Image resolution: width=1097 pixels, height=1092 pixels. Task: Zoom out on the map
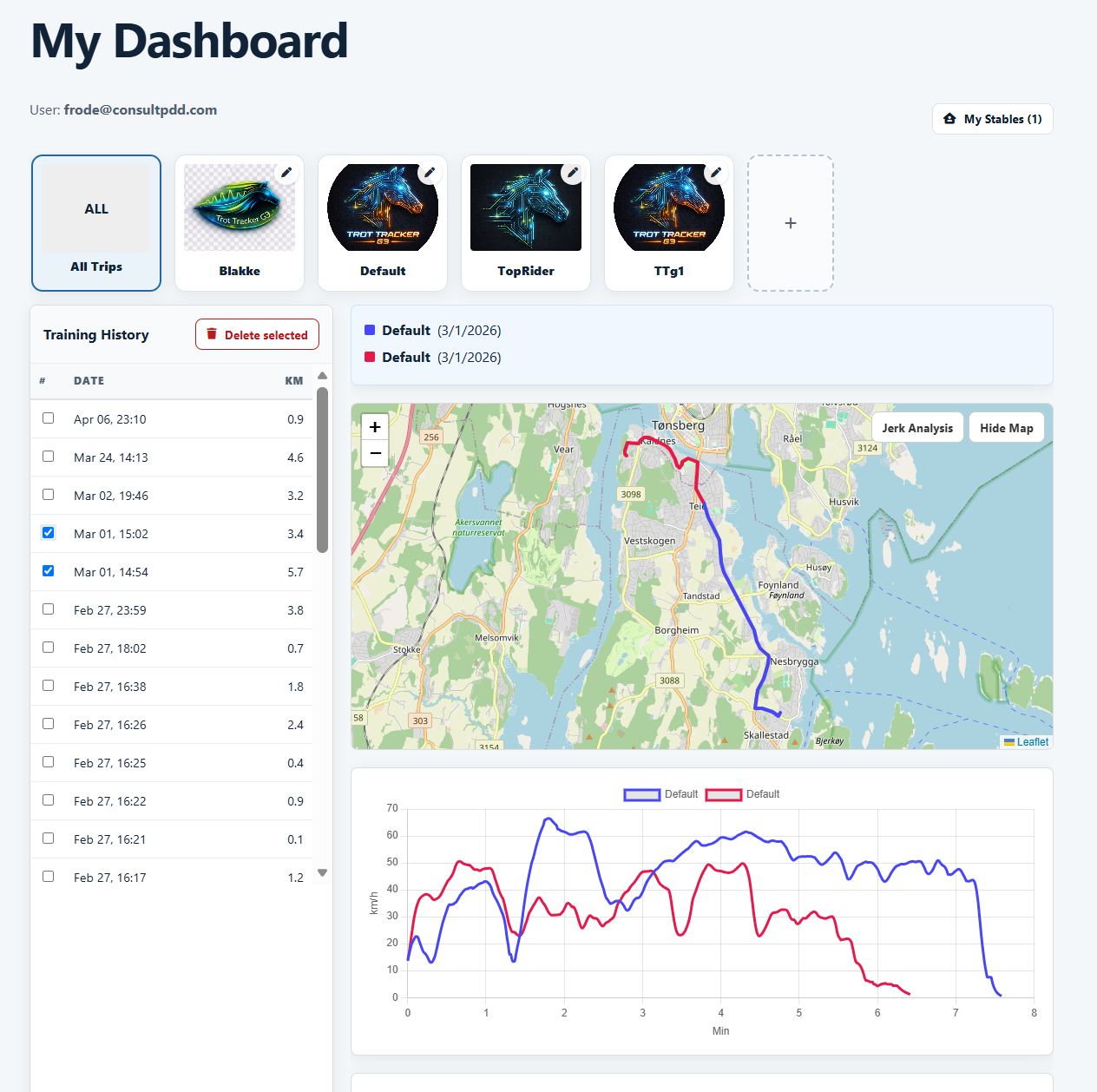point(375,453)
